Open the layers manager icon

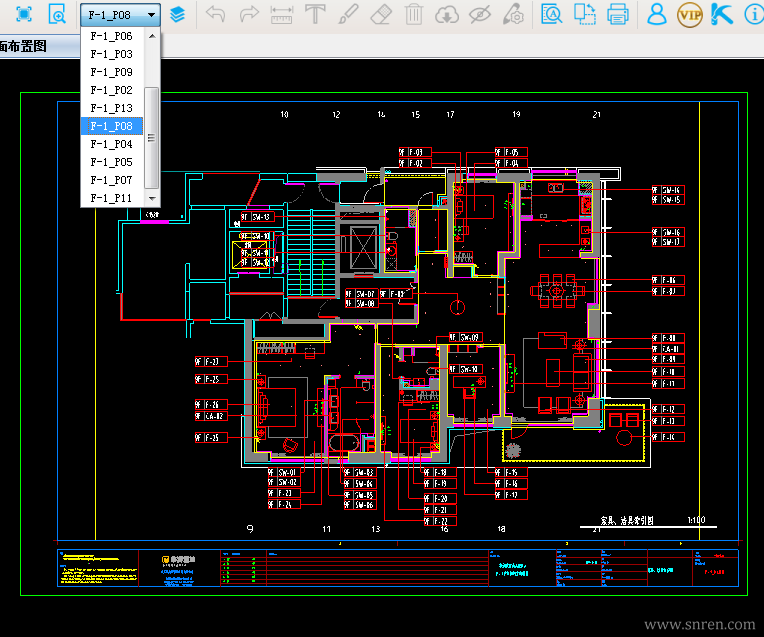click(x=177, y=14)
